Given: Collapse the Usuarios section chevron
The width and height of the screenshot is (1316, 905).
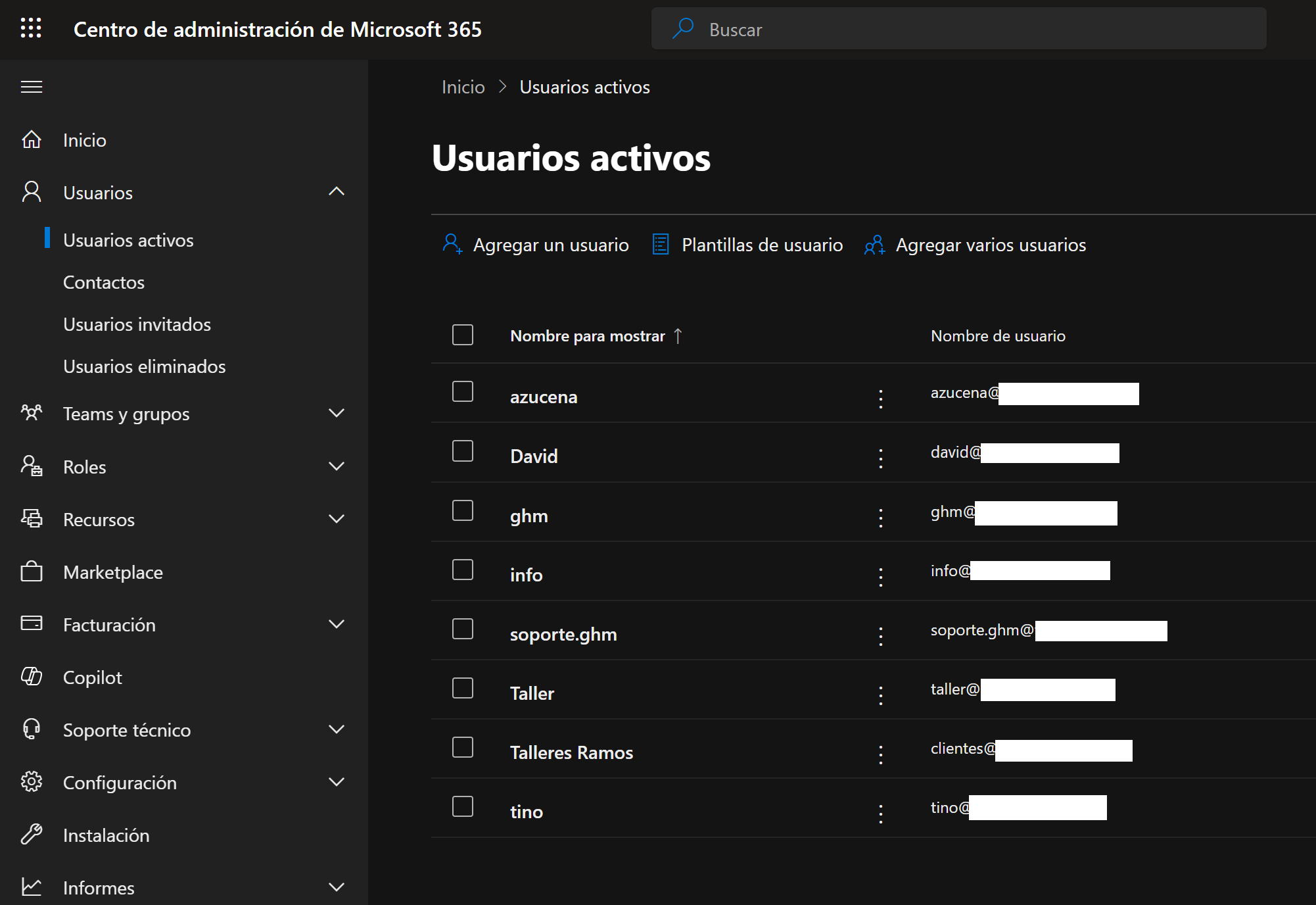Looking at the screenshot, I should [x=336, y=191].
